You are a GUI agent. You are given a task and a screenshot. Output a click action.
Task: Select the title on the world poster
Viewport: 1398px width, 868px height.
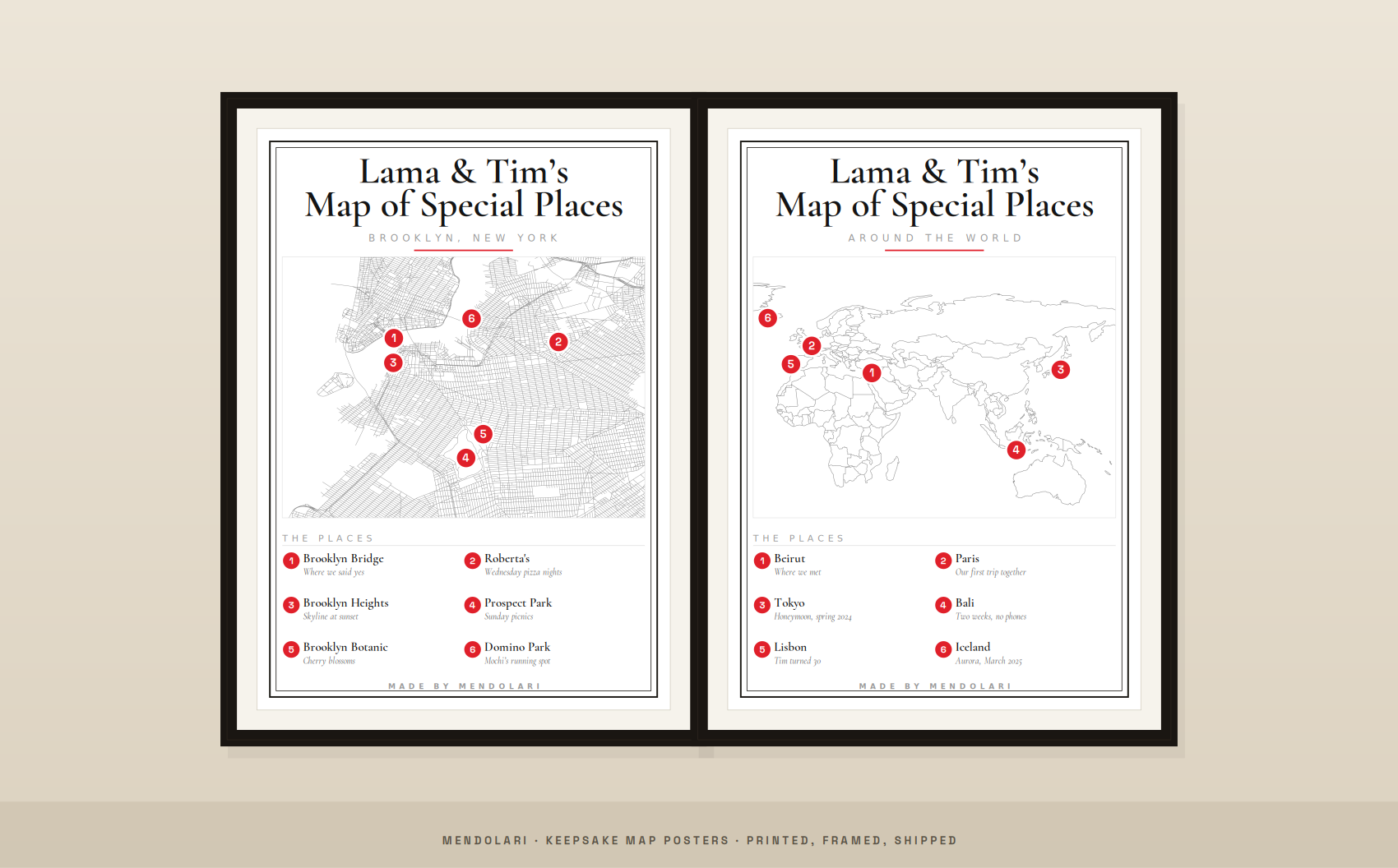[x=935, y=189]
